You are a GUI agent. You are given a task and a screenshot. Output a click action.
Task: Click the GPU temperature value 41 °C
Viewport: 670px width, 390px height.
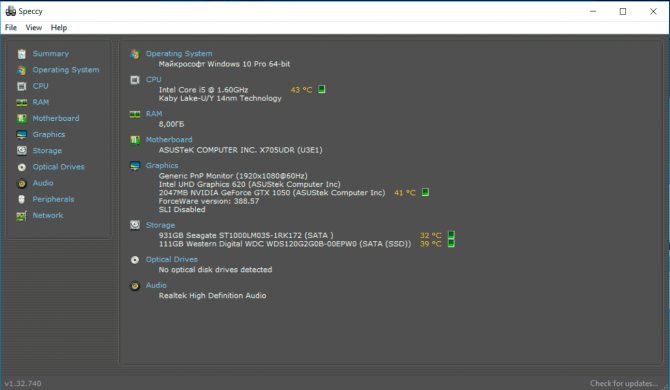point(405,193)
